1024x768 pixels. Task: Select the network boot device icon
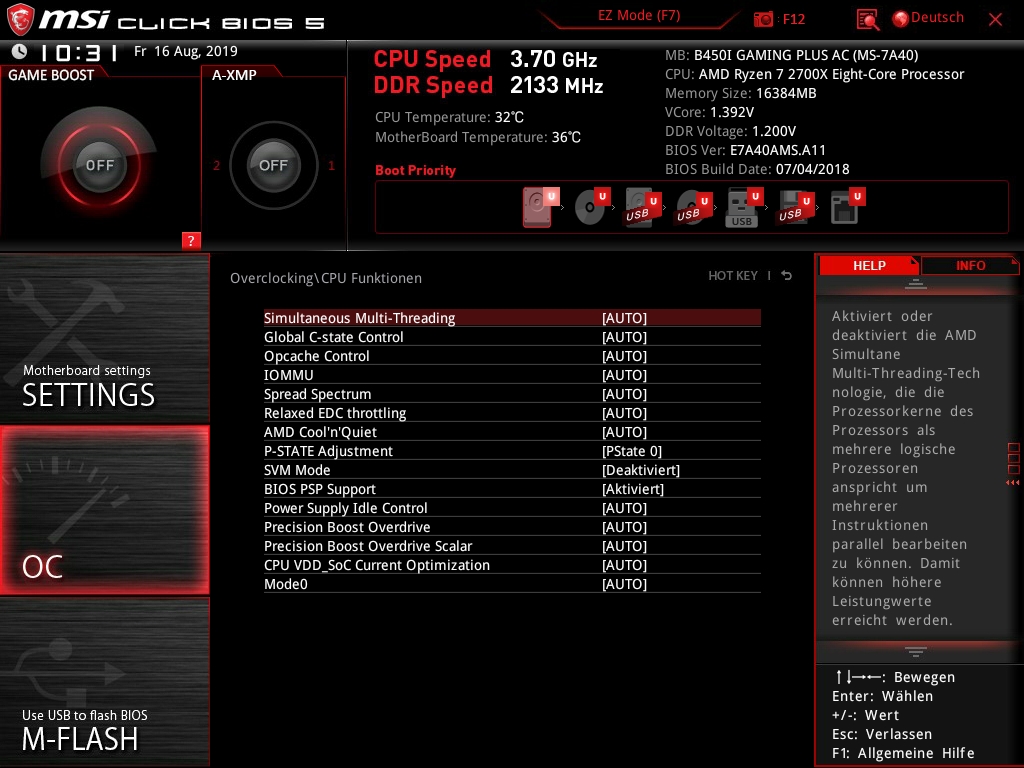pyautogui.click(x=847, y=206)
